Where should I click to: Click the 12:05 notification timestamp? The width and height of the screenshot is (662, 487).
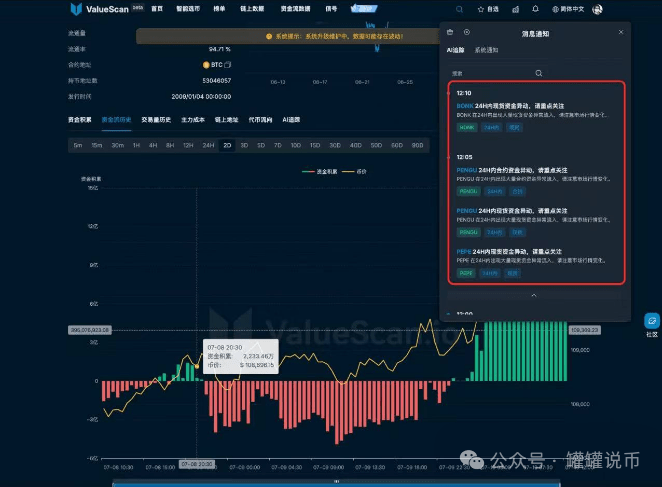[464, 157]
